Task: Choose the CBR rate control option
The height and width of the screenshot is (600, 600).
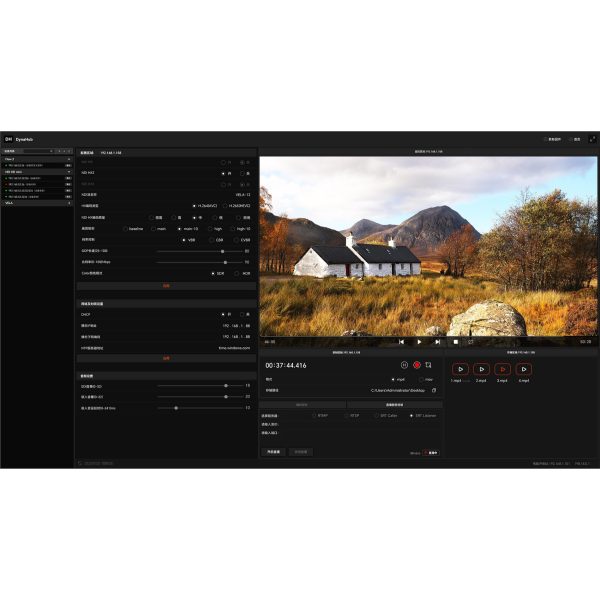Action: click(x=213, y=240)
